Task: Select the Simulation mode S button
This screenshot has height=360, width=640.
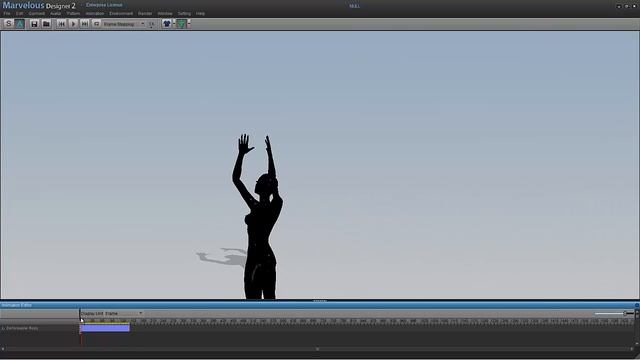Action: pos(9,24)
